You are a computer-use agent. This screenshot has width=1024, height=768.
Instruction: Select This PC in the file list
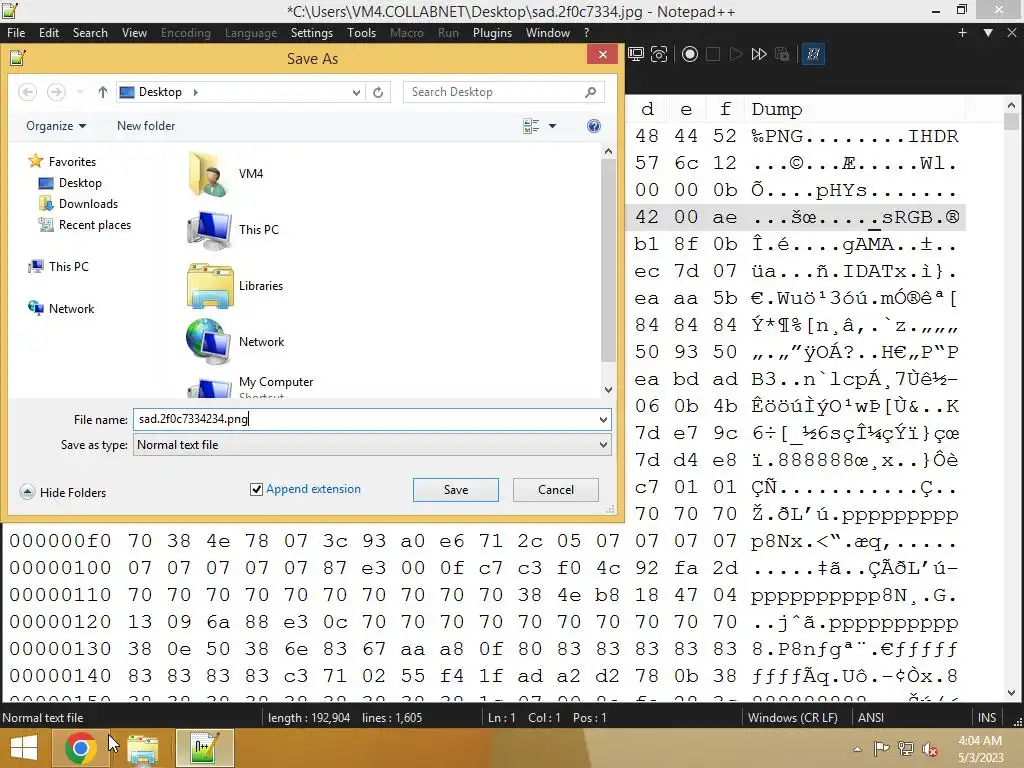(232, 230)
